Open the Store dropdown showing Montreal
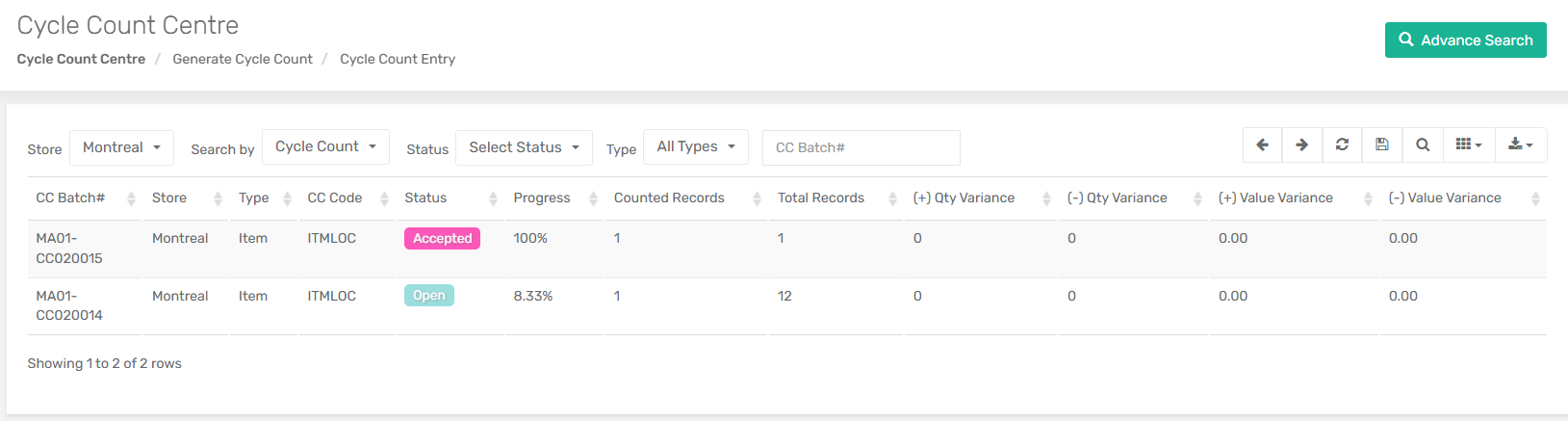The image size is (1568, 421). 121,147
